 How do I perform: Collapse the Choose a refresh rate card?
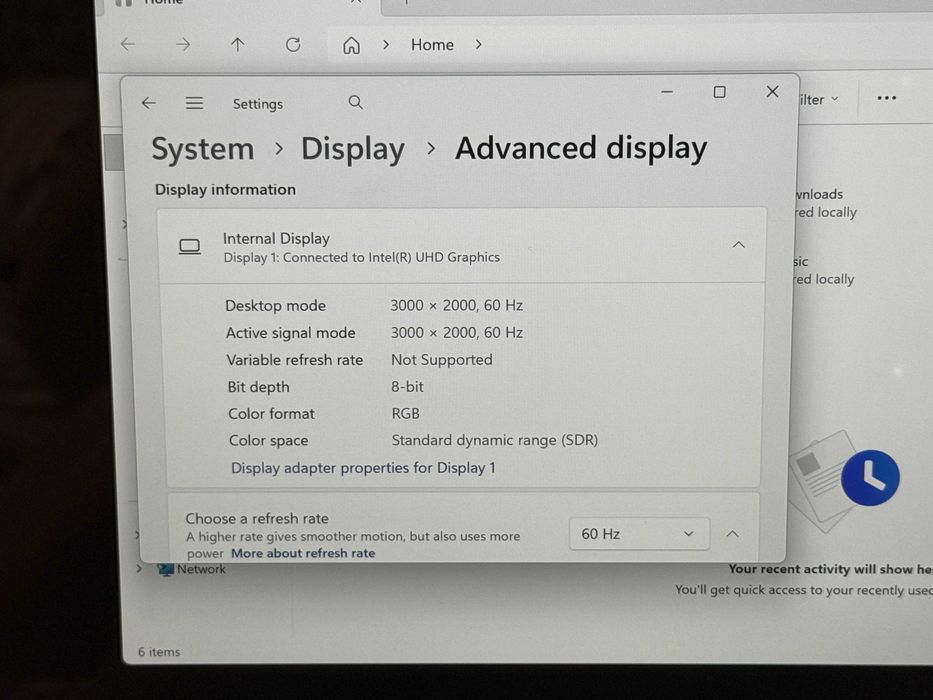(x=732, y=534)
